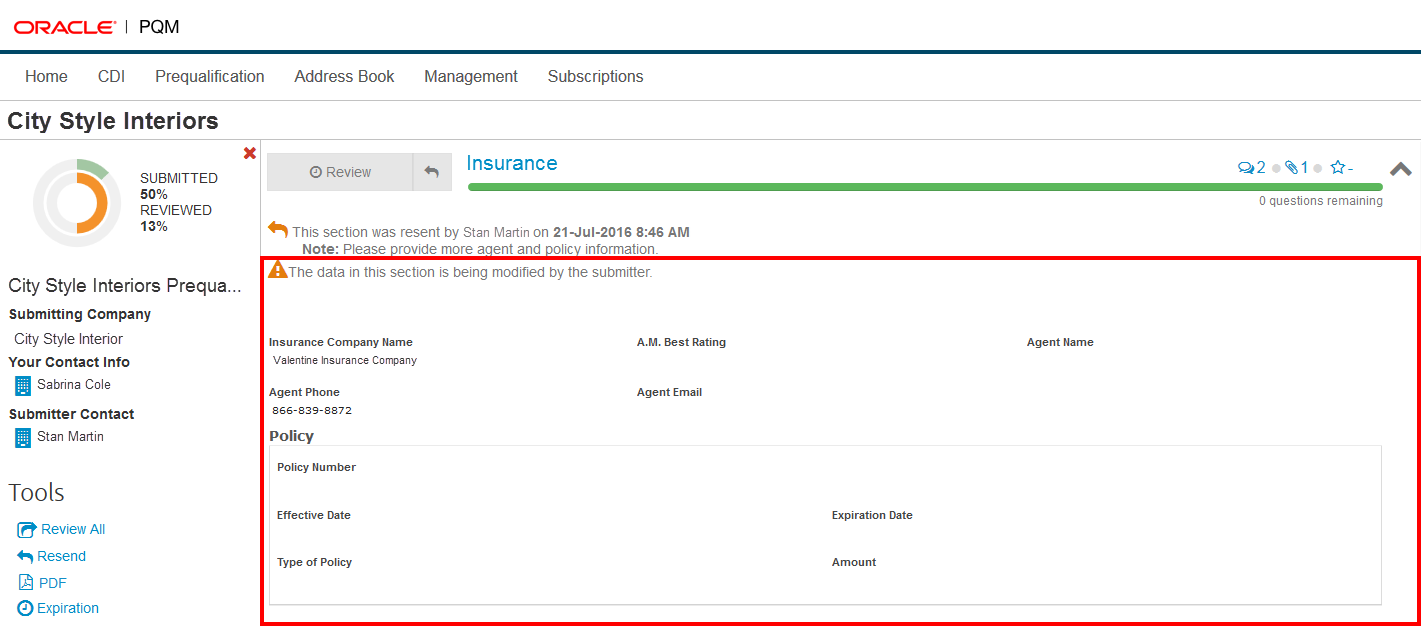Select the Management menu

471,76
